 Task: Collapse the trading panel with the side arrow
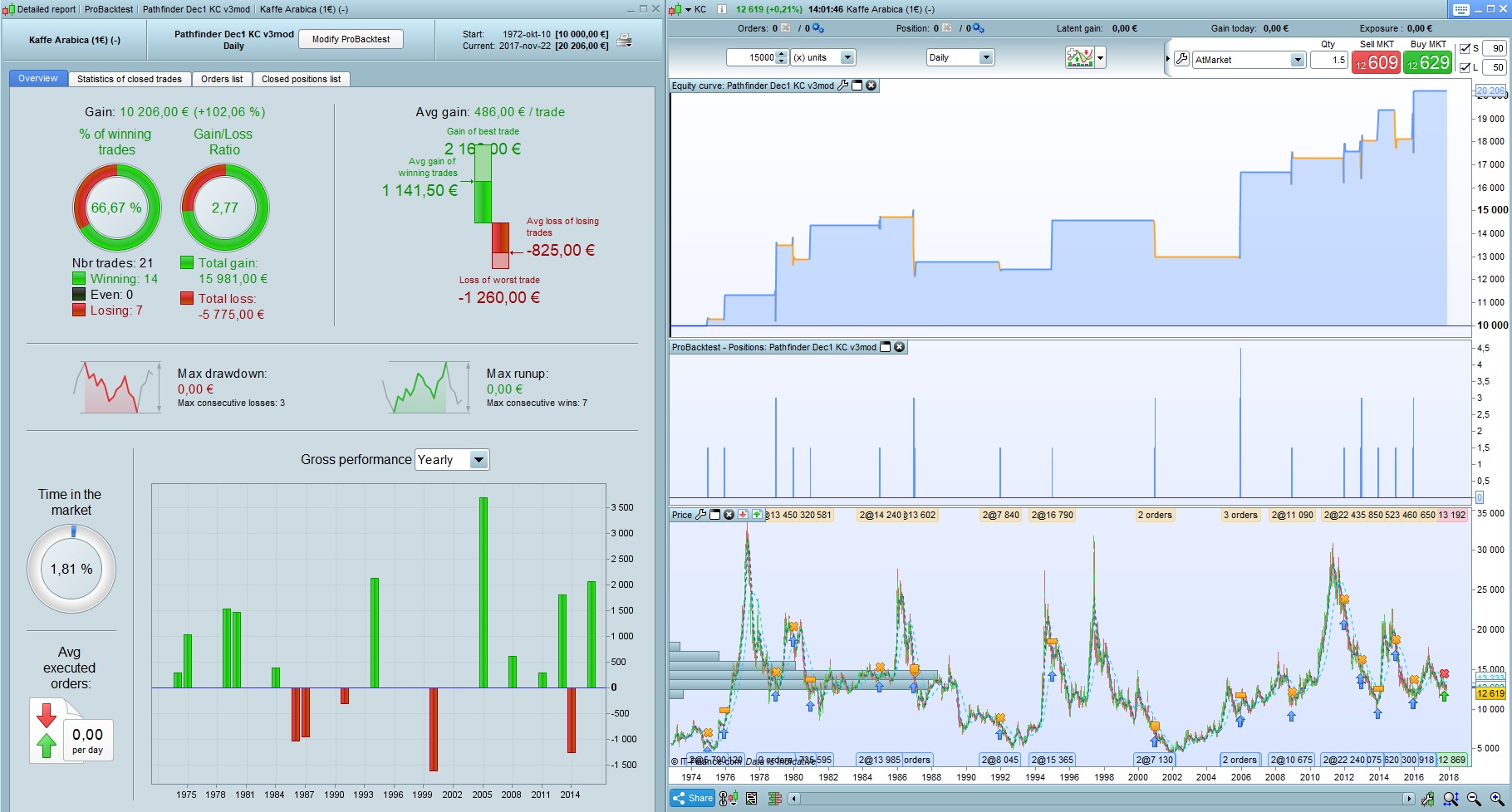click(1167, 59)
